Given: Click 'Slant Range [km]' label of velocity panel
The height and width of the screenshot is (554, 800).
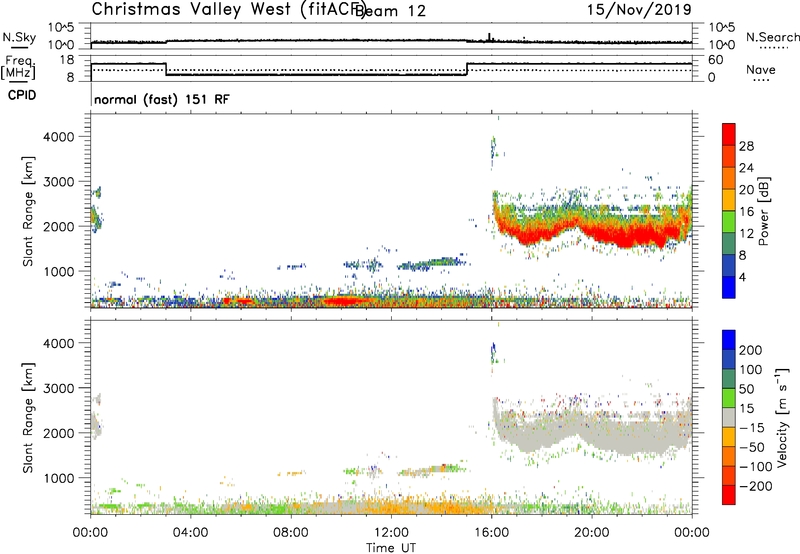Looking at the screenshot, I should tap(28, 417).
